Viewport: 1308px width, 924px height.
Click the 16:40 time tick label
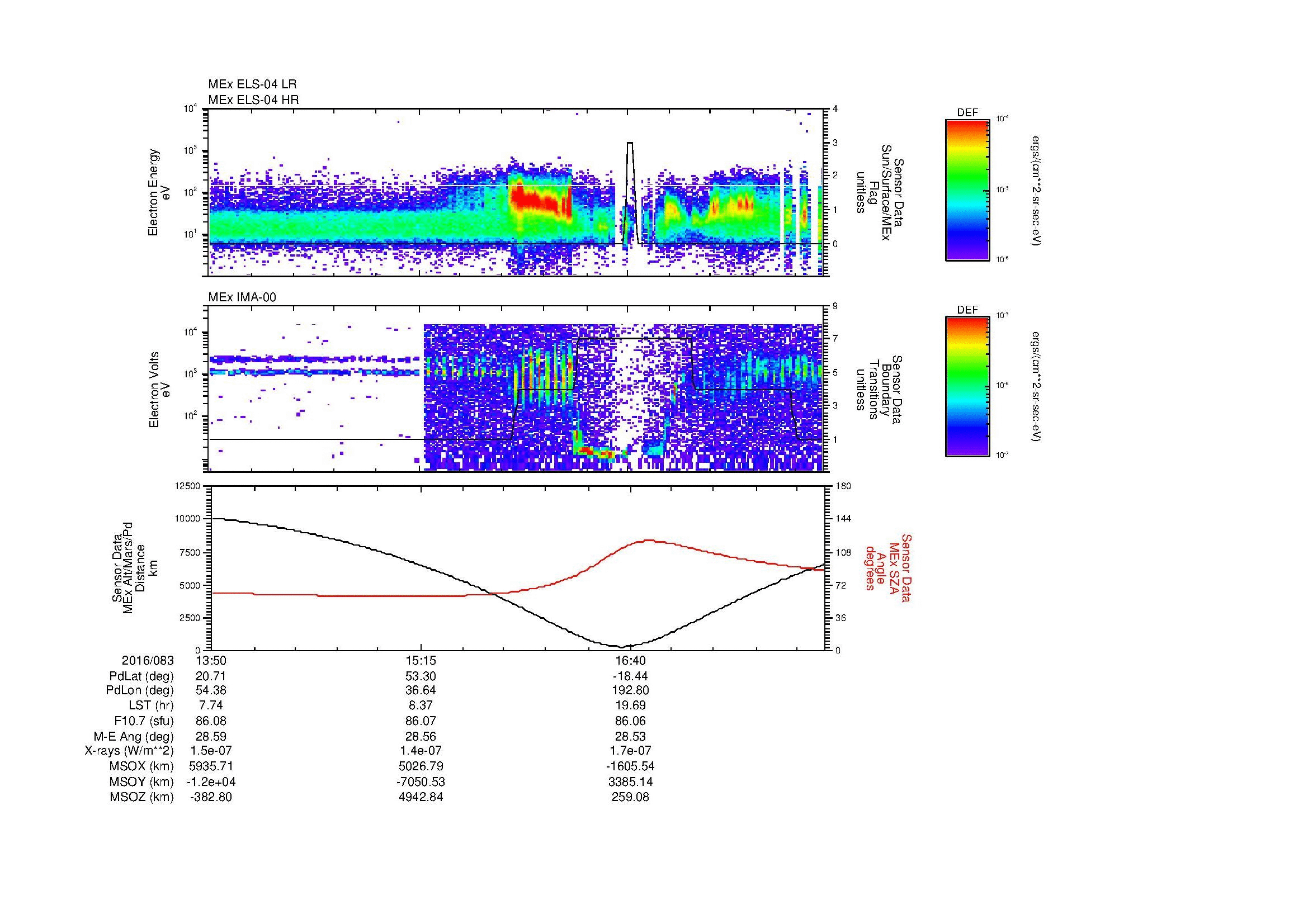pyautogui.click(x=630, y=660)
